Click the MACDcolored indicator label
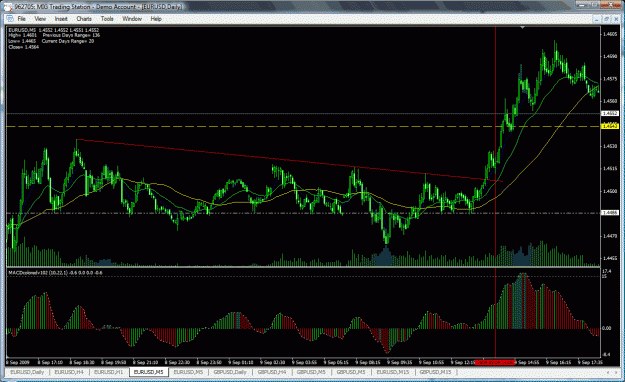Viewport: 625px width, 382px height. coord(55,273)
